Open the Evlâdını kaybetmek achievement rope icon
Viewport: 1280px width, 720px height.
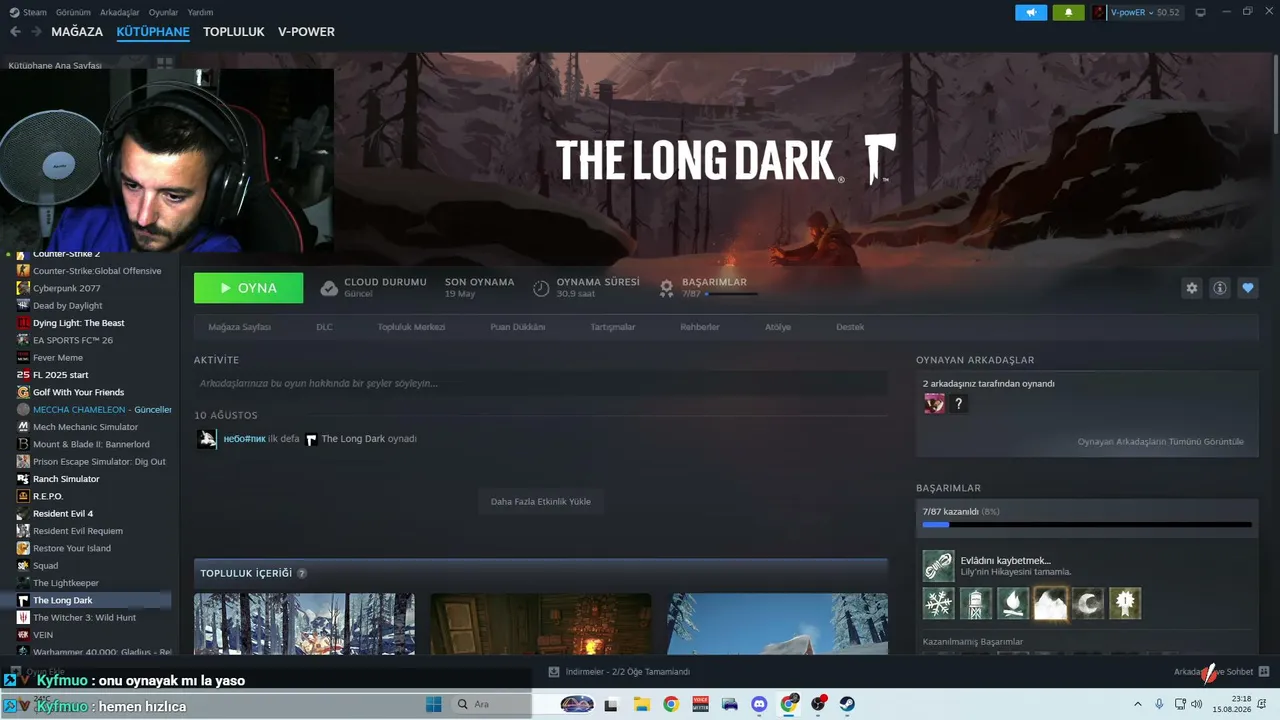point(938,566)
